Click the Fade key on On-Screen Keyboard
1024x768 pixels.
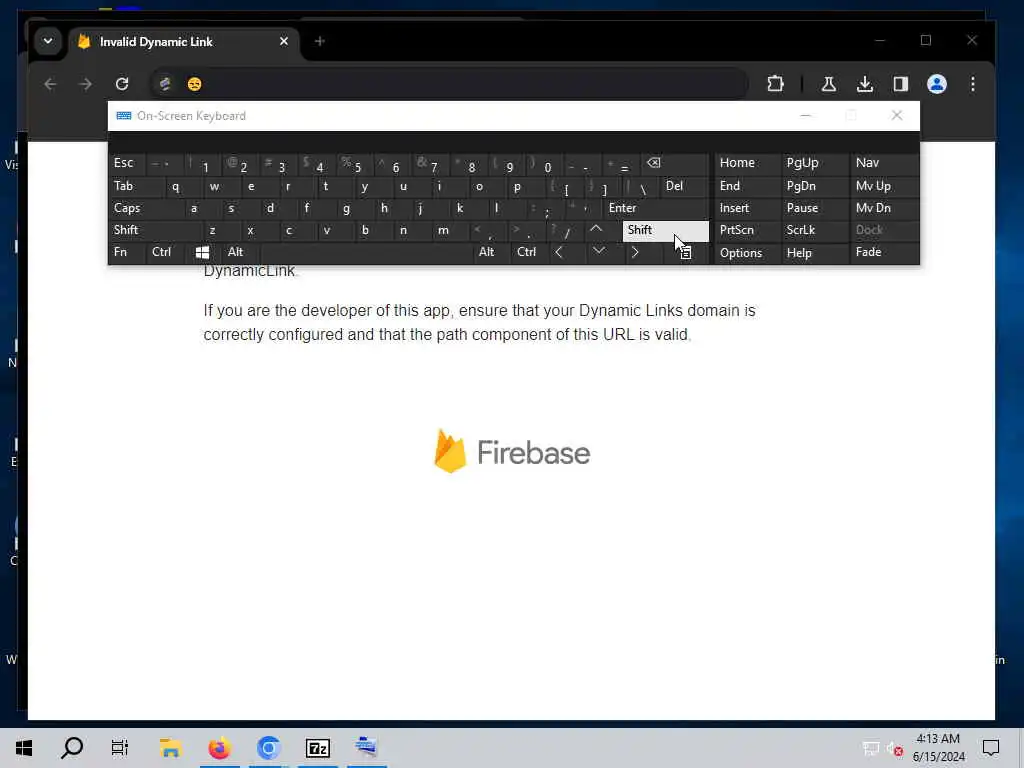click(x=884, y=252)
